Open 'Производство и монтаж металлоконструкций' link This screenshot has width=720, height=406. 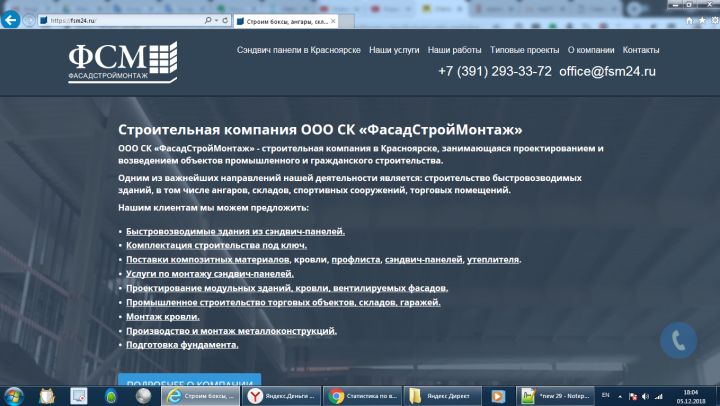[x=231, y=331]
